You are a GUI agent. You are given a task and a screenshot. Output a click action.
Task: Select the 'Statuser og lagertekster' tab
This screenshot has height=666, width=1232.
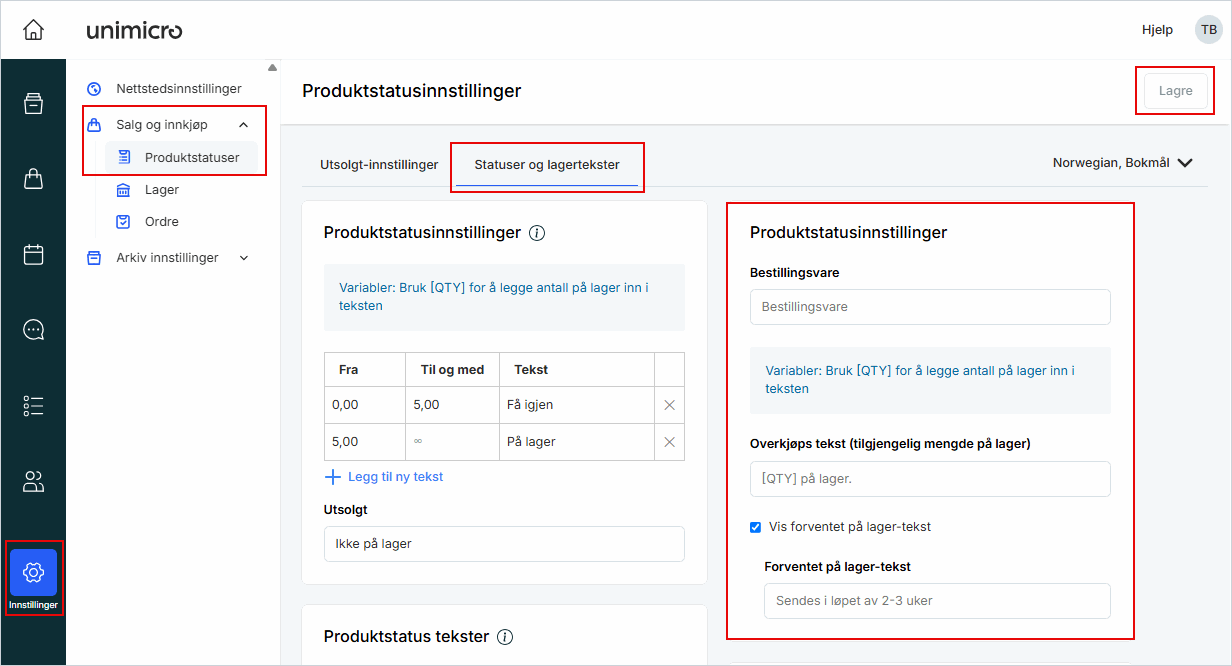coord(547,165)
